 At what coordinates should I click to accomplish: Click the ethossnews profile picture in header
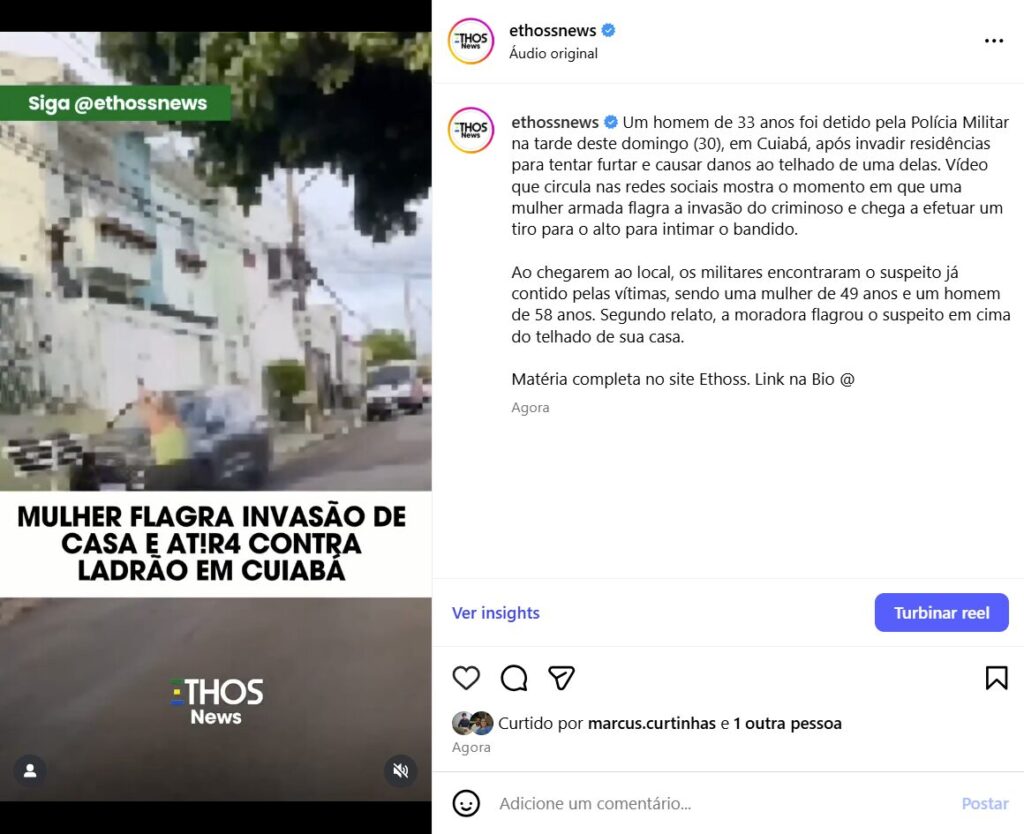(471, 41)
